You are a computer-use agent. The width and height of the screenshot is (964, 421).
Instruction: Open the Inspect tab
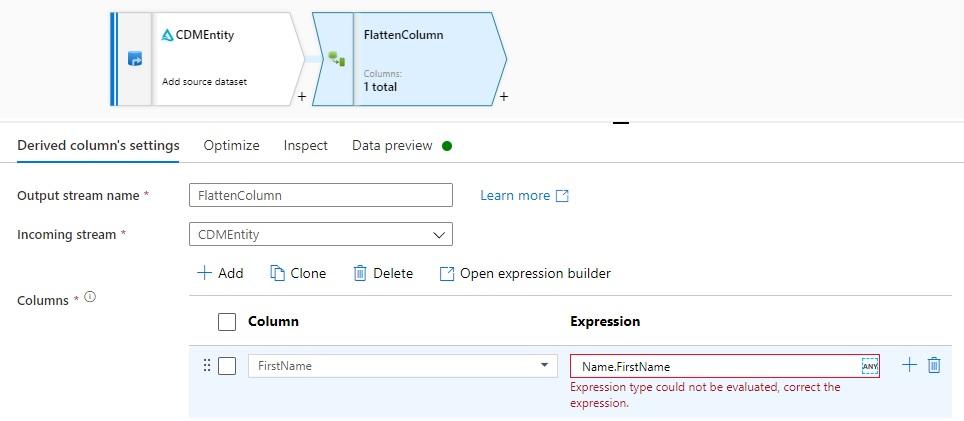tap(305, 145)
